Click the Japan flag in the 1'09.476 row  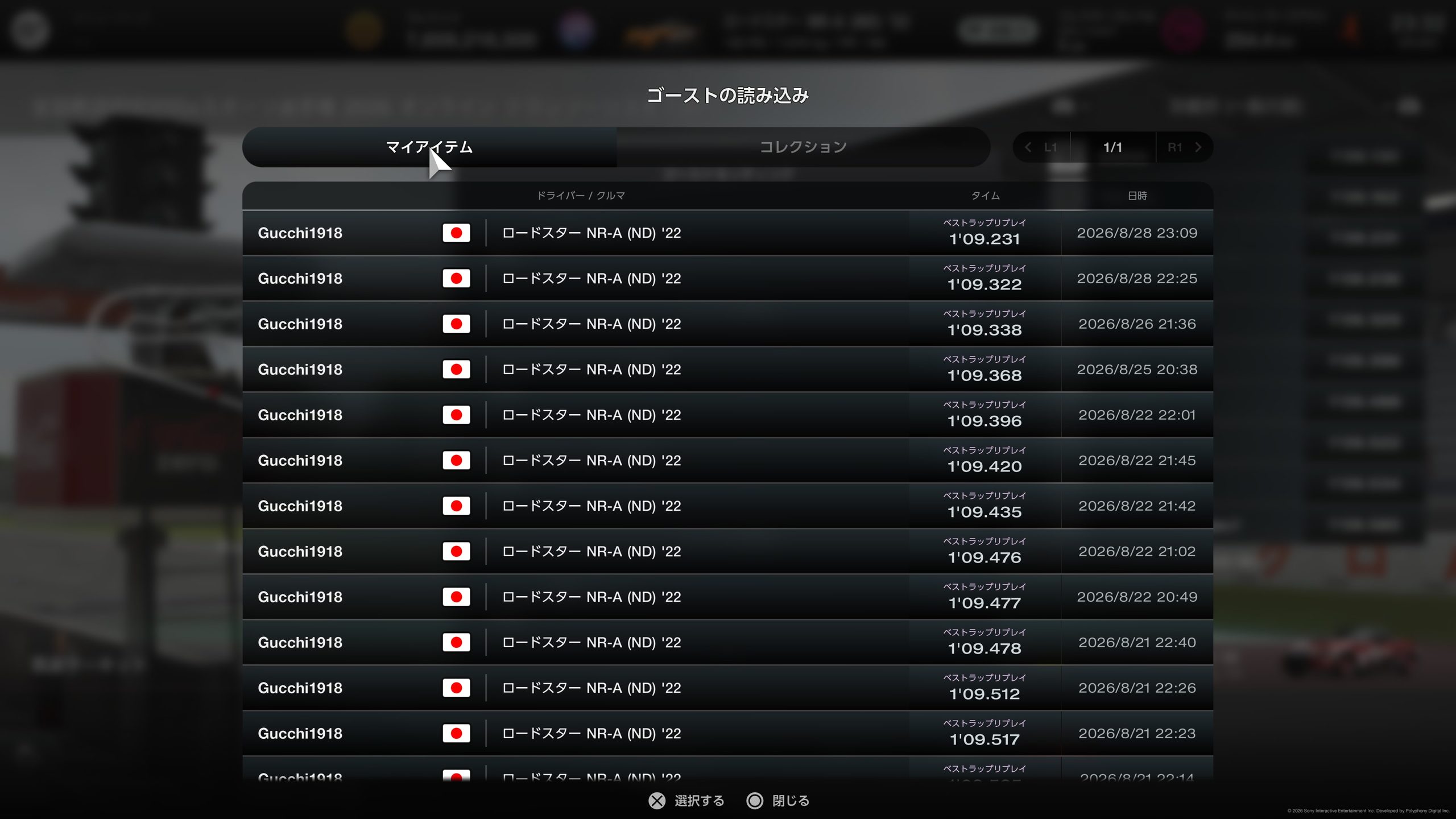pyautogui.click(x=456, y=551)
